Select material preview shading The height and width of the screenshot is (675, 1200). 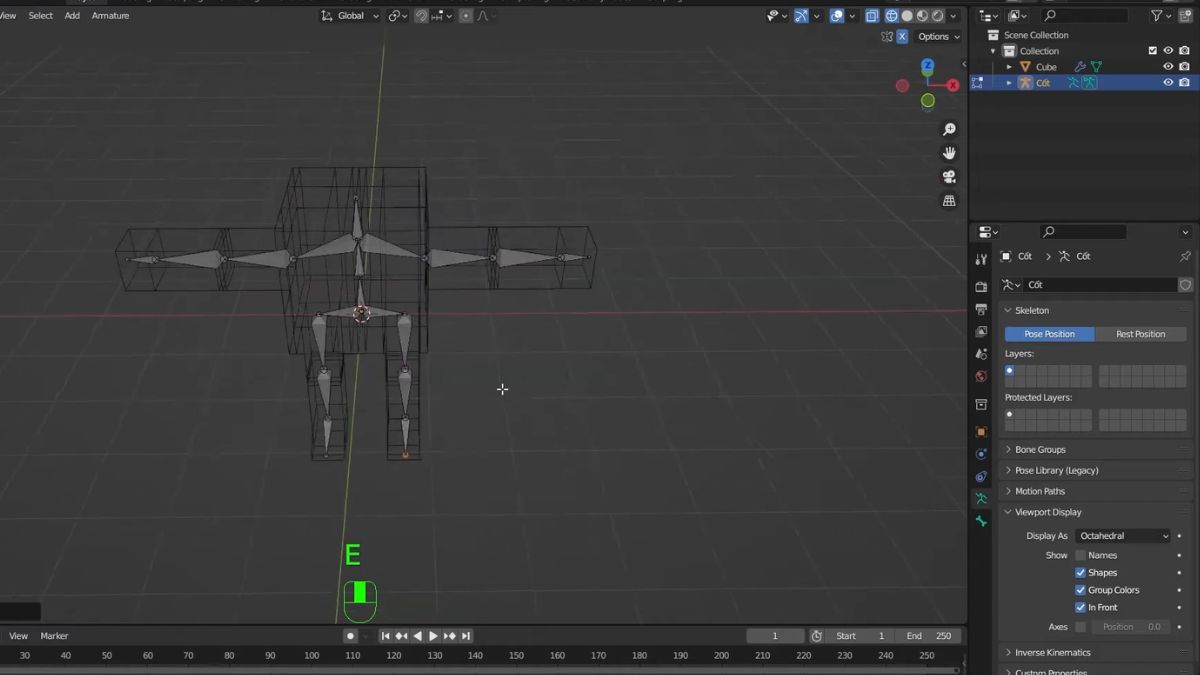tap(922, 16)
